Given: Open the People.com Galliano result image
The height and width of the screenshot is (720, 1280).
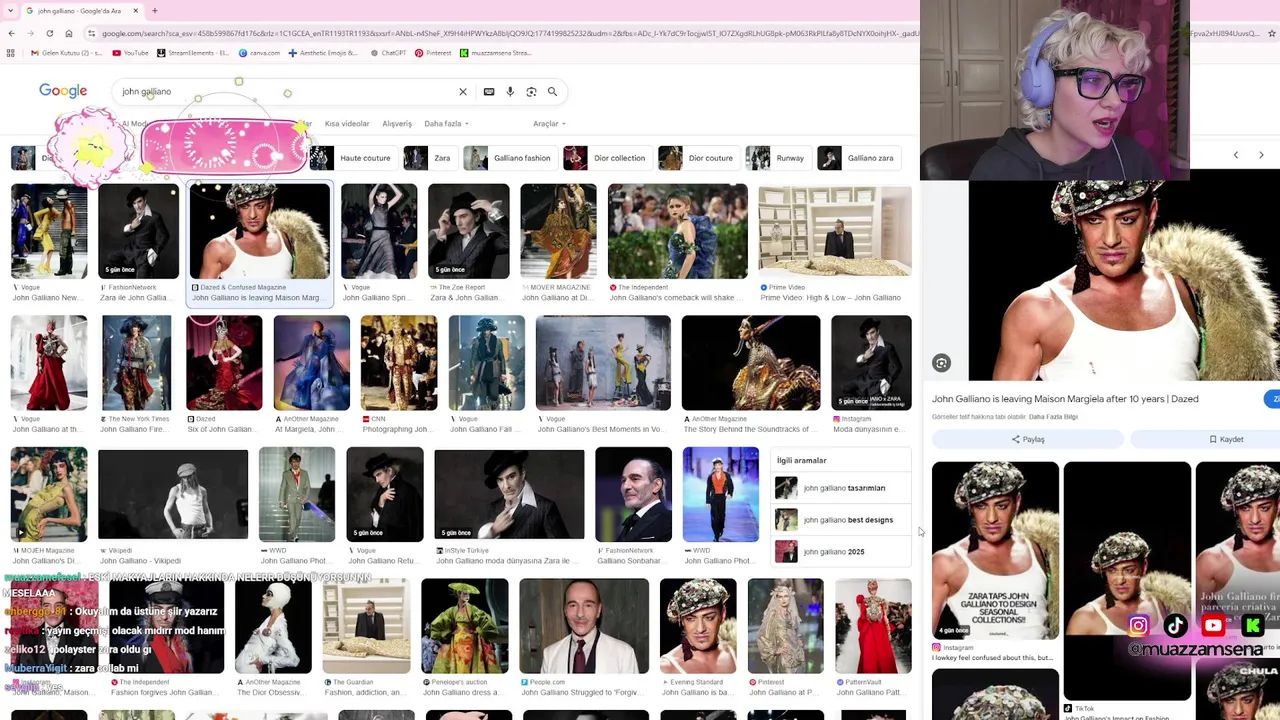Looking at the screenshot, I should click(584, 626).
